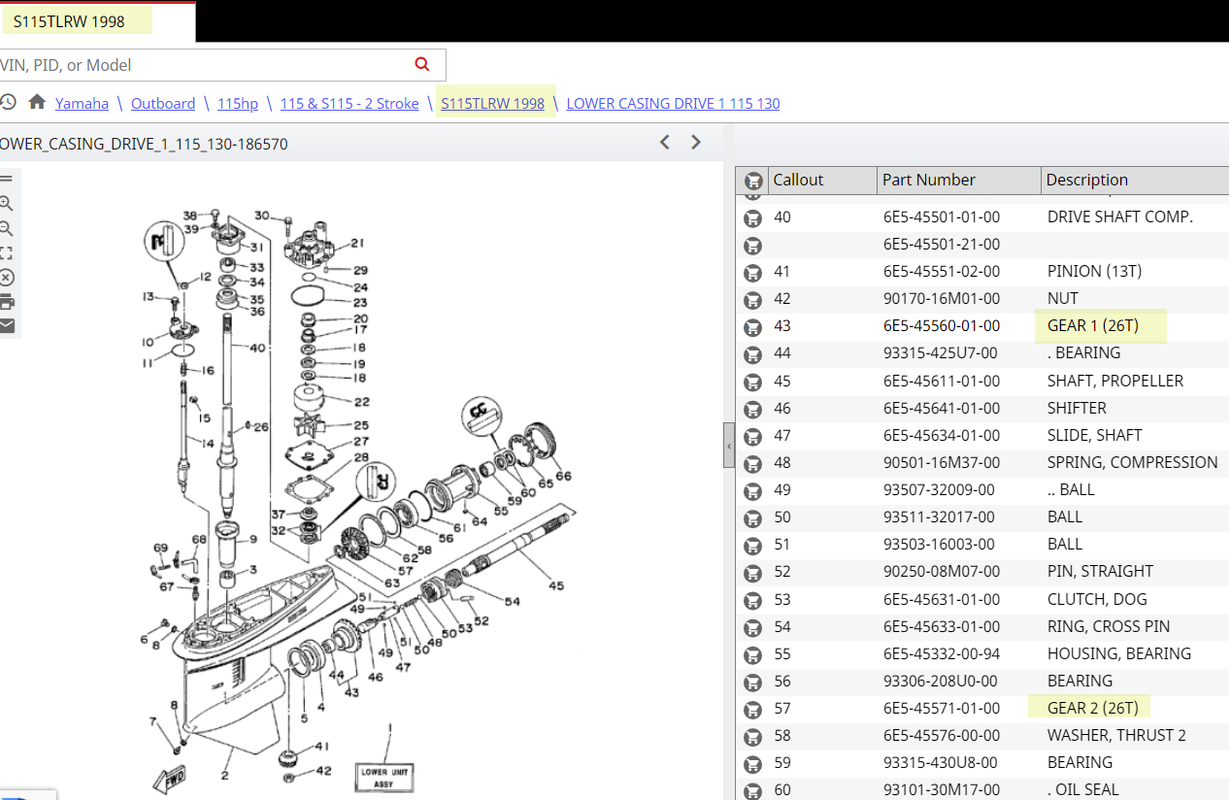Open LOWER CASING DRIVE 1 115 130 link

(673, 103)
